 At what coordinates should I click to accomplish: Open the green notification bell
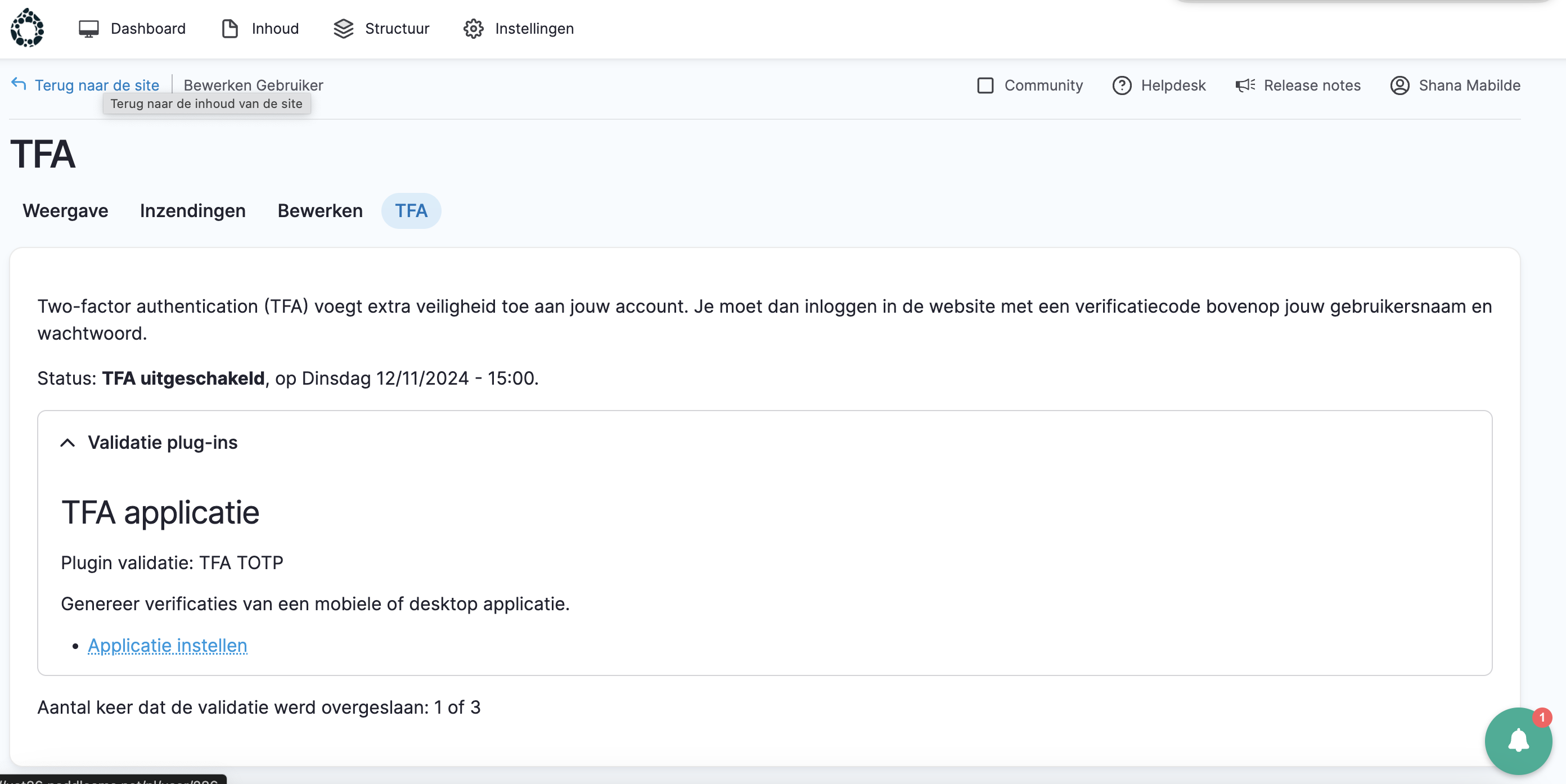click(1518, 740)
